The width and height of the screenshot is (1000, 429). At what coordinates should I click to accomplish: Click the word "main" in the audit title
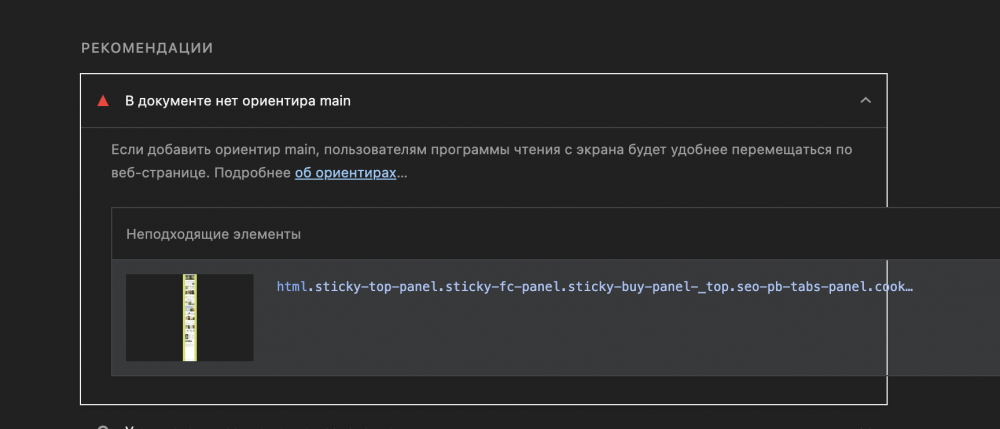(x=334, y=101)
